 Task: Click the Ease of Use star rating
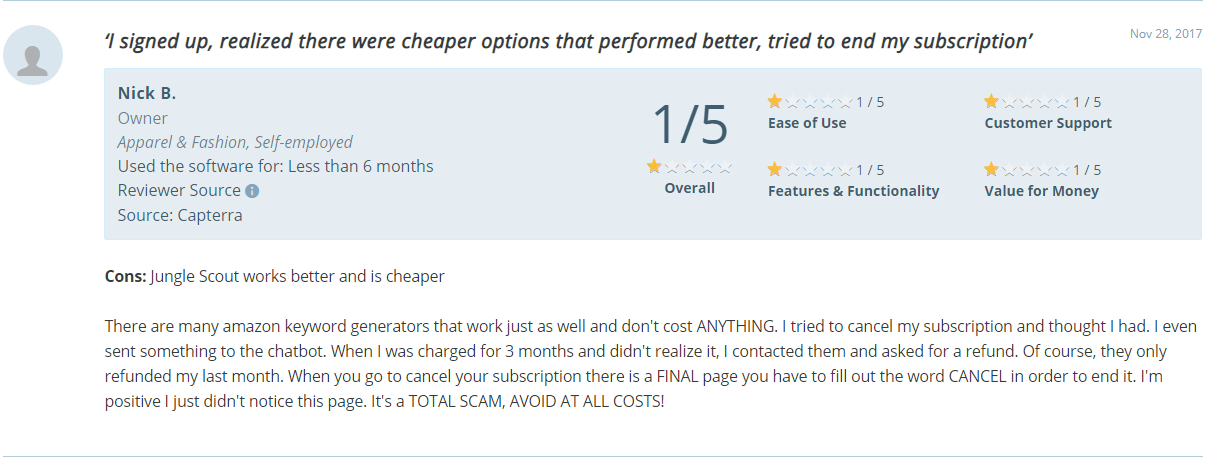pos(810,101)
